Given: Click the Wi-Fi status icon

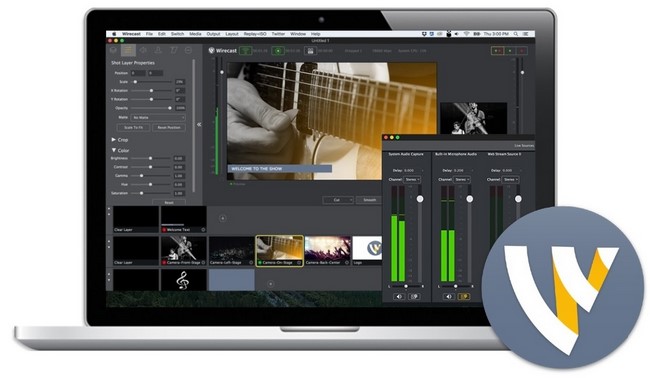Looking at the screenshot, I should coord(466,34).
